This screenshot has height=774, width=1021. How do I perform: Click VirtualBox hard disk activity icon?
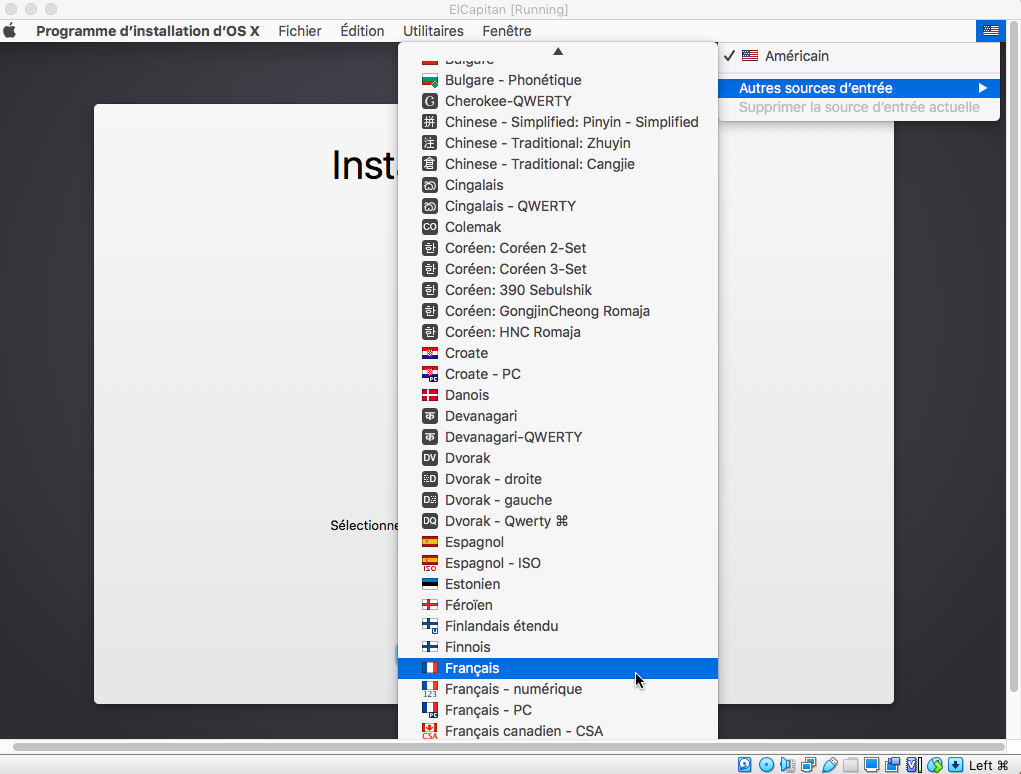(x=744, y=765)
